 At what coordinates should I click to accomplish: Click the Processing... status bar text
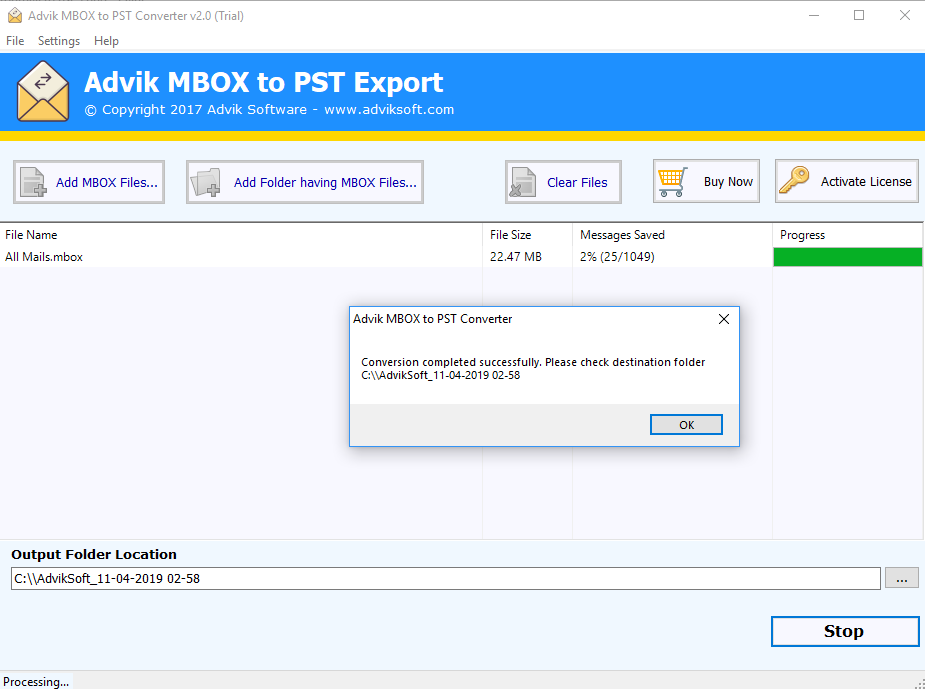point(36,682)
